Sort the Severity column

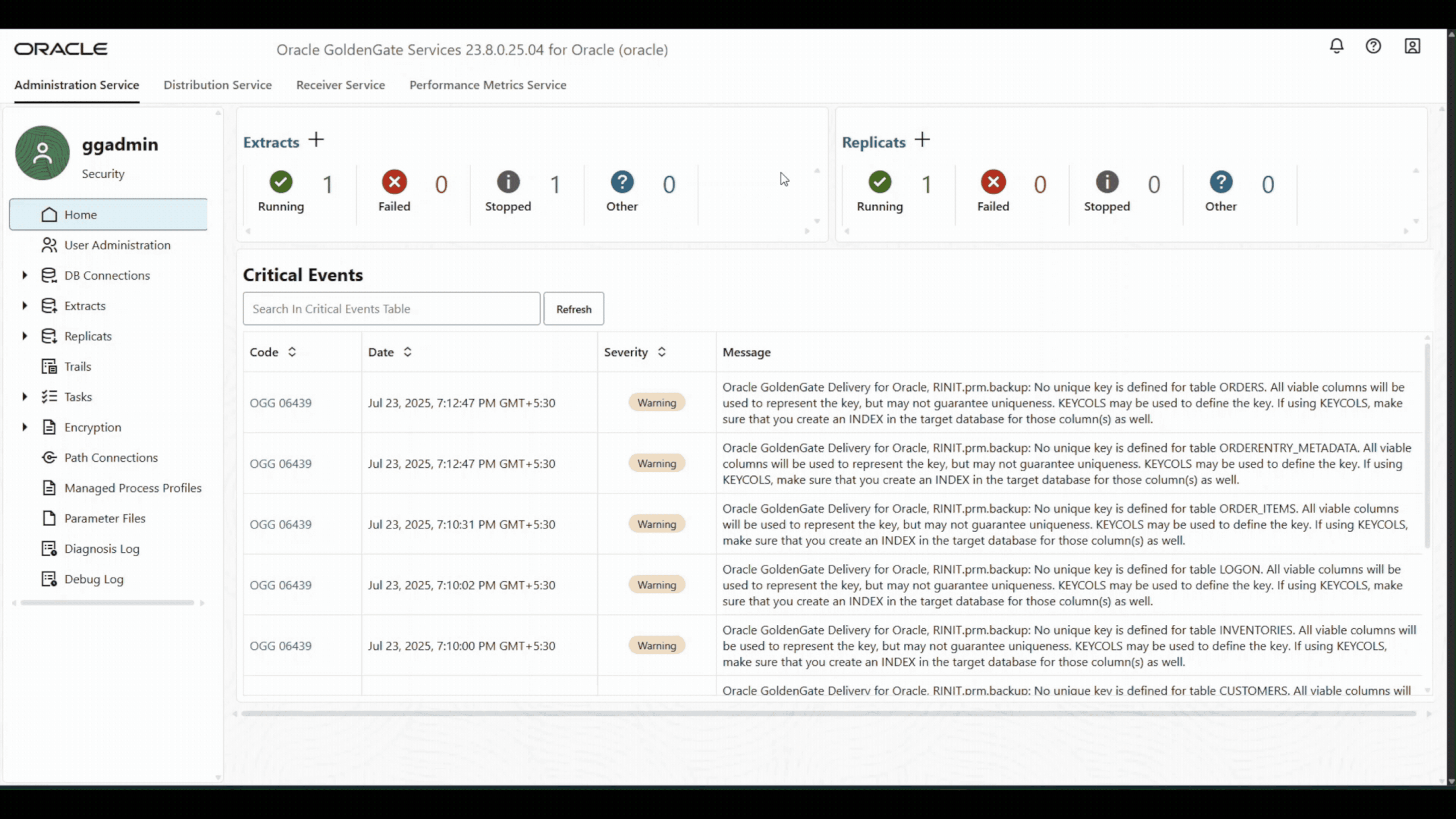[x=662, y=352]
